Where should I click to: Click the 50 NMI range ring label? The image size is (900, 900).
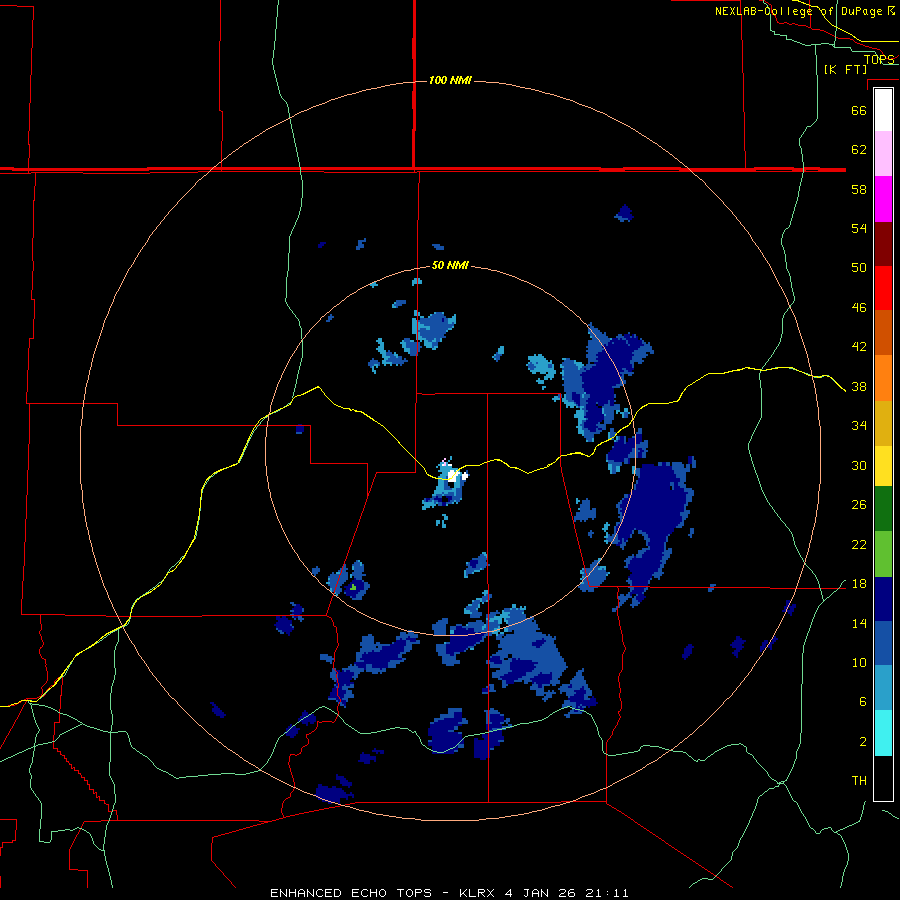point(450,265)
